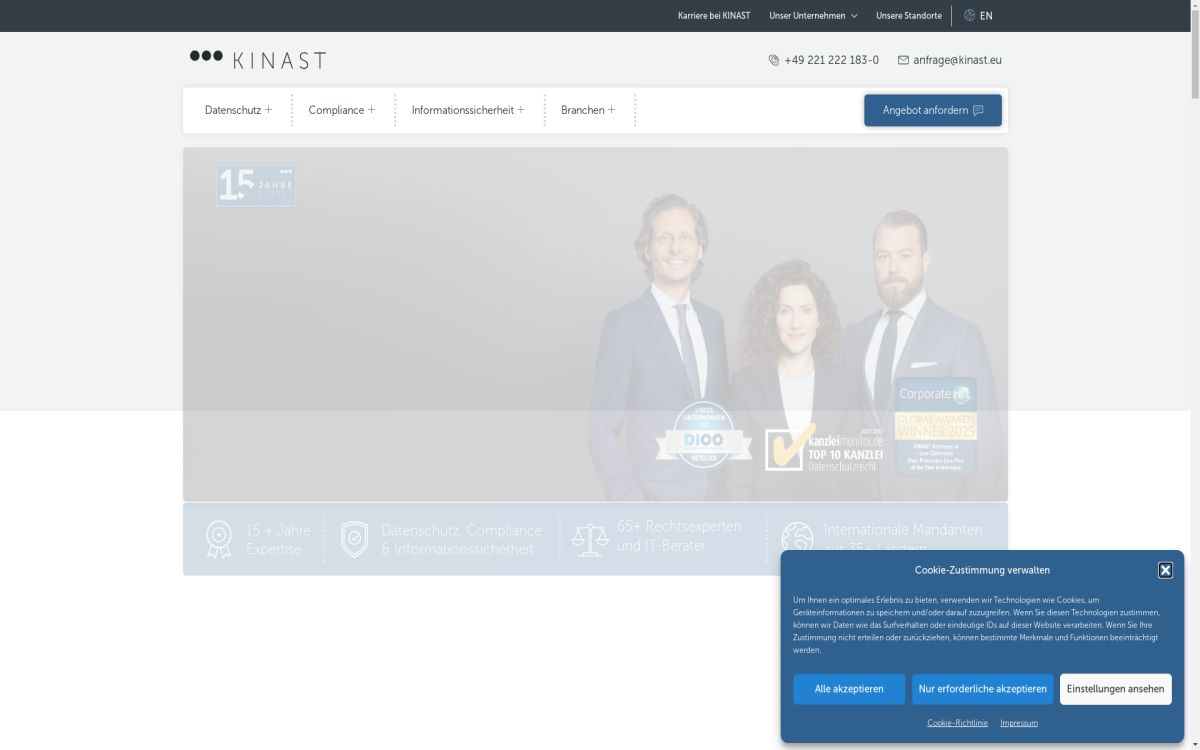Open Unsere Standorte
Screen dimensions: 1200x750
point(908,16)
